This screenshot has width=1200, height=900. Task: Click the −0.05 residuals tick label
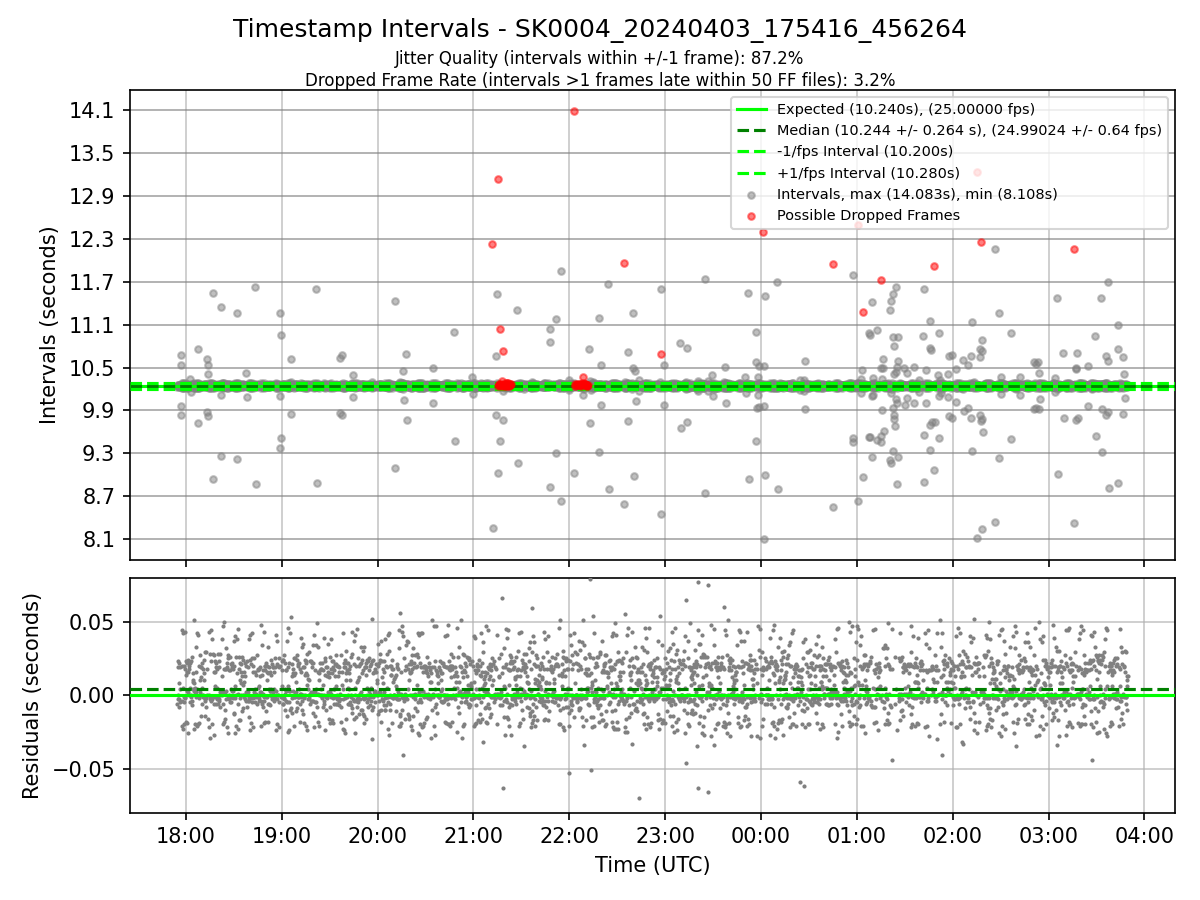pos(84,769)
